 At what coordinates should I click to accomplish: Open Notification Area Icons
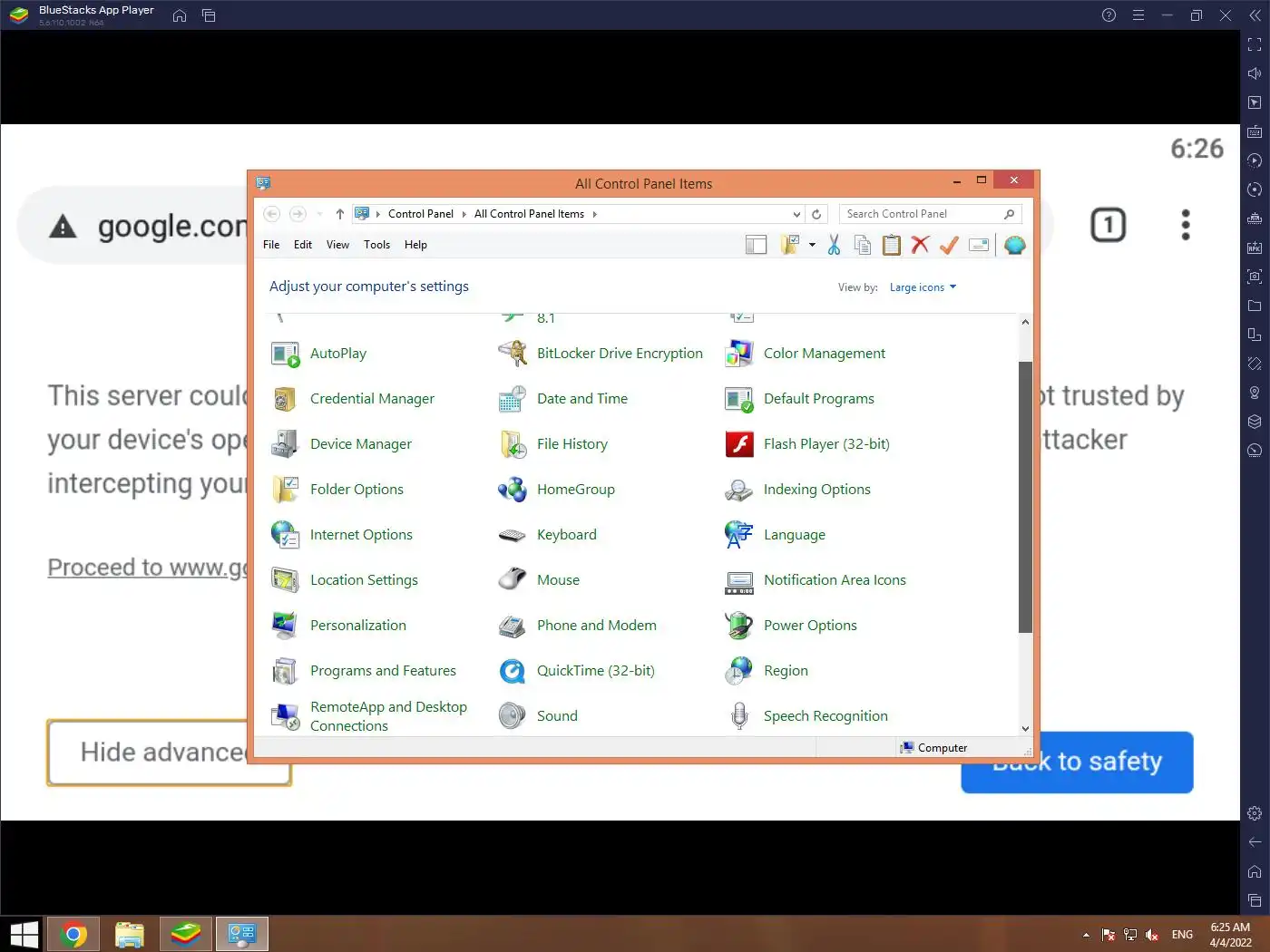click(x=816, y=580)
